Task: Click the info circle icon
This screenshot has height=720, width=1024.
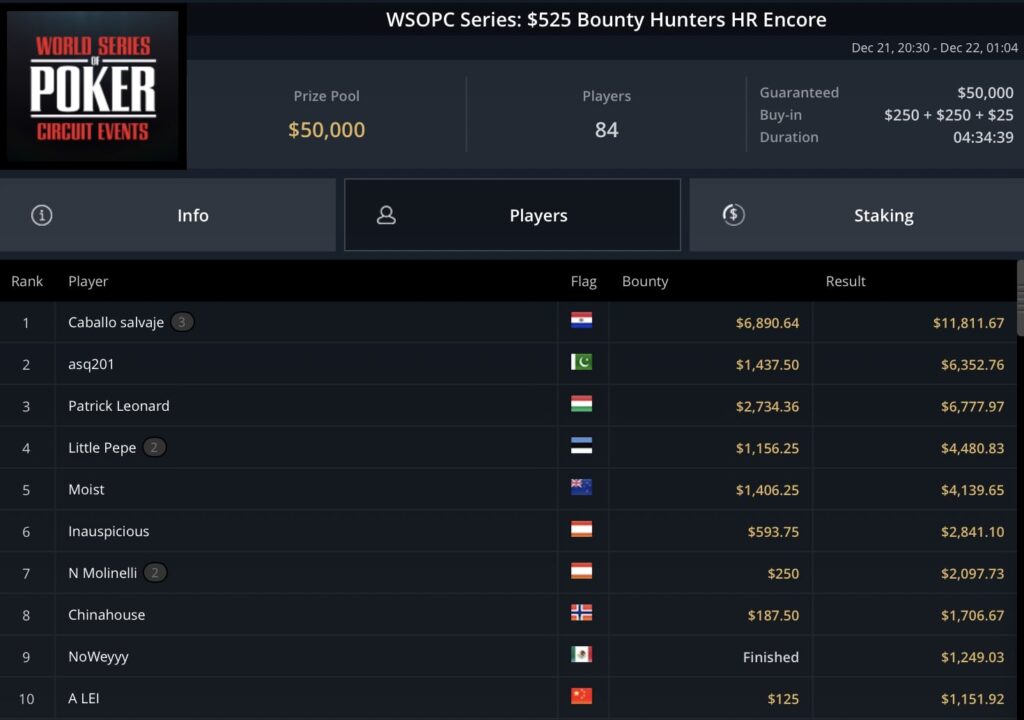Action: coord(41,215)
